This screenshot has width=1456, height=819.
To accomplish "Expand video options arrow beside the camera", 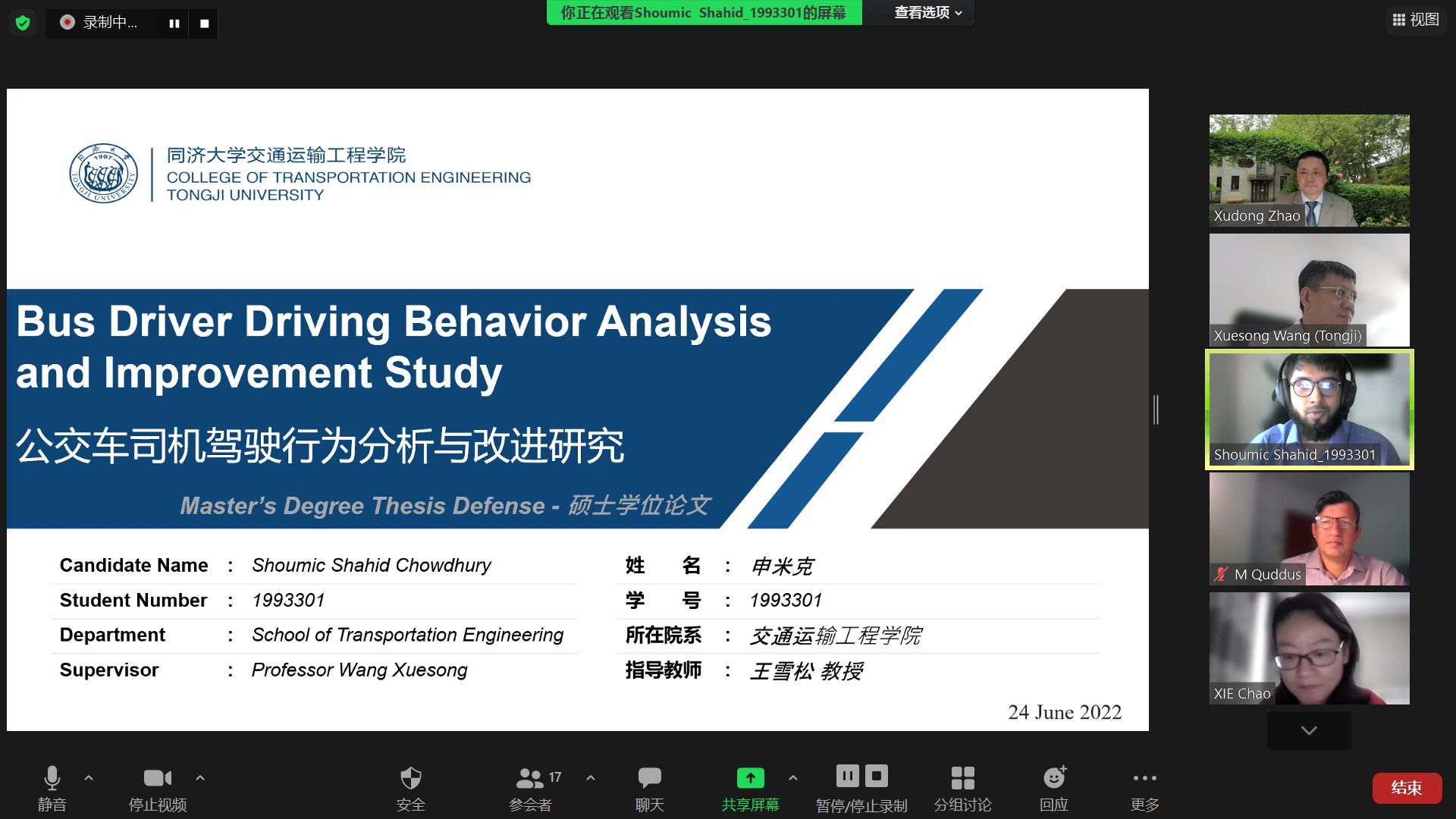I will pyautogui.click(x=200, y=777).
